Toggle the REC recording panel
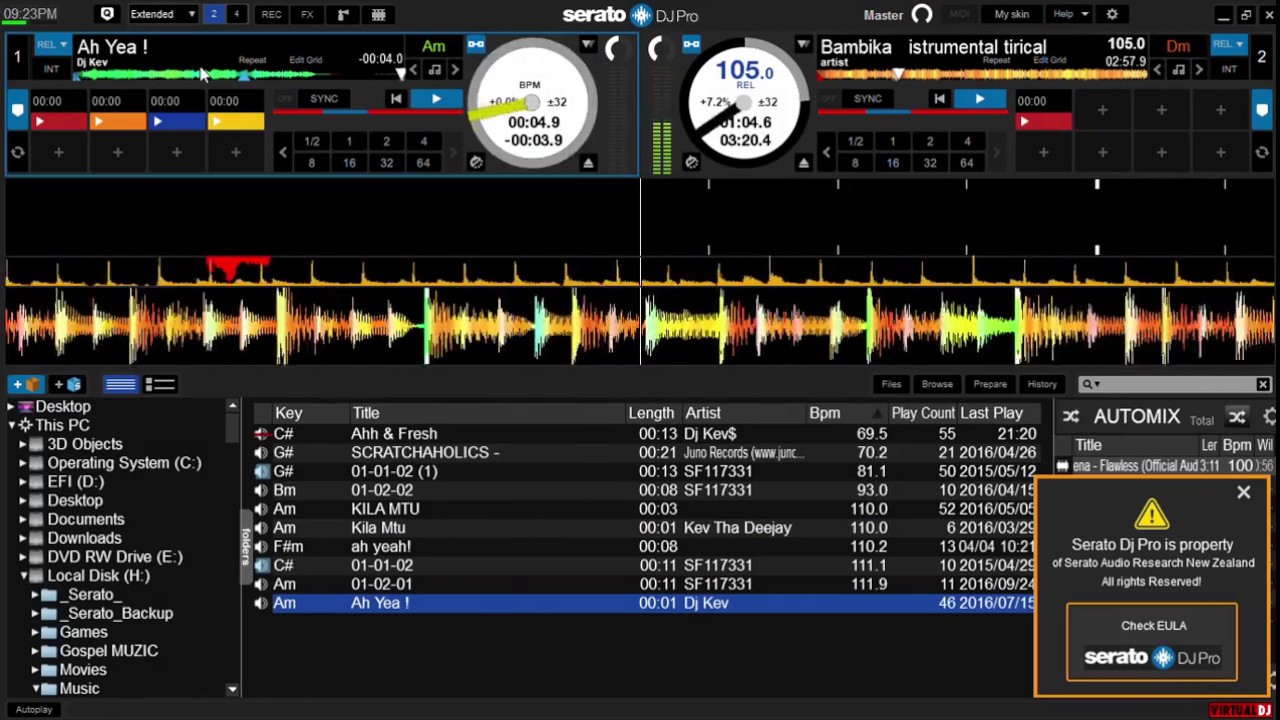Screen dimensions: 1280x720 271,15
